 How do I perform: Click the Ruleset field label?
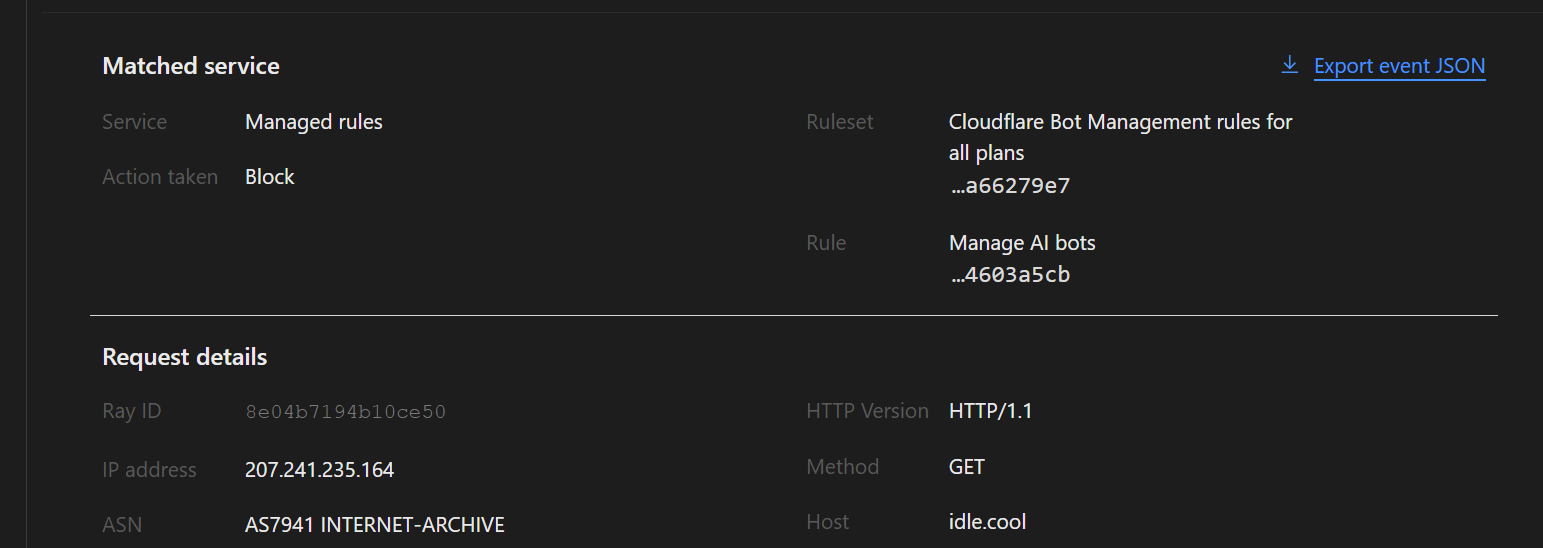coord(840,122)
